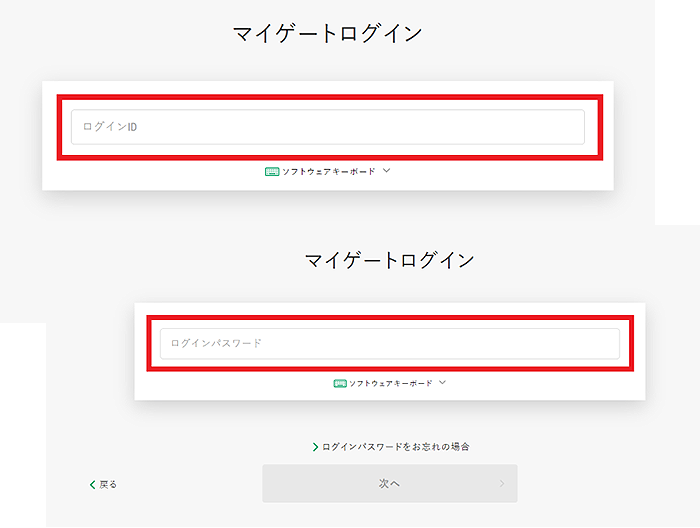This screenshot has width=700, height=528.
Task: Click the 次へ button
Action: [390, 483]
